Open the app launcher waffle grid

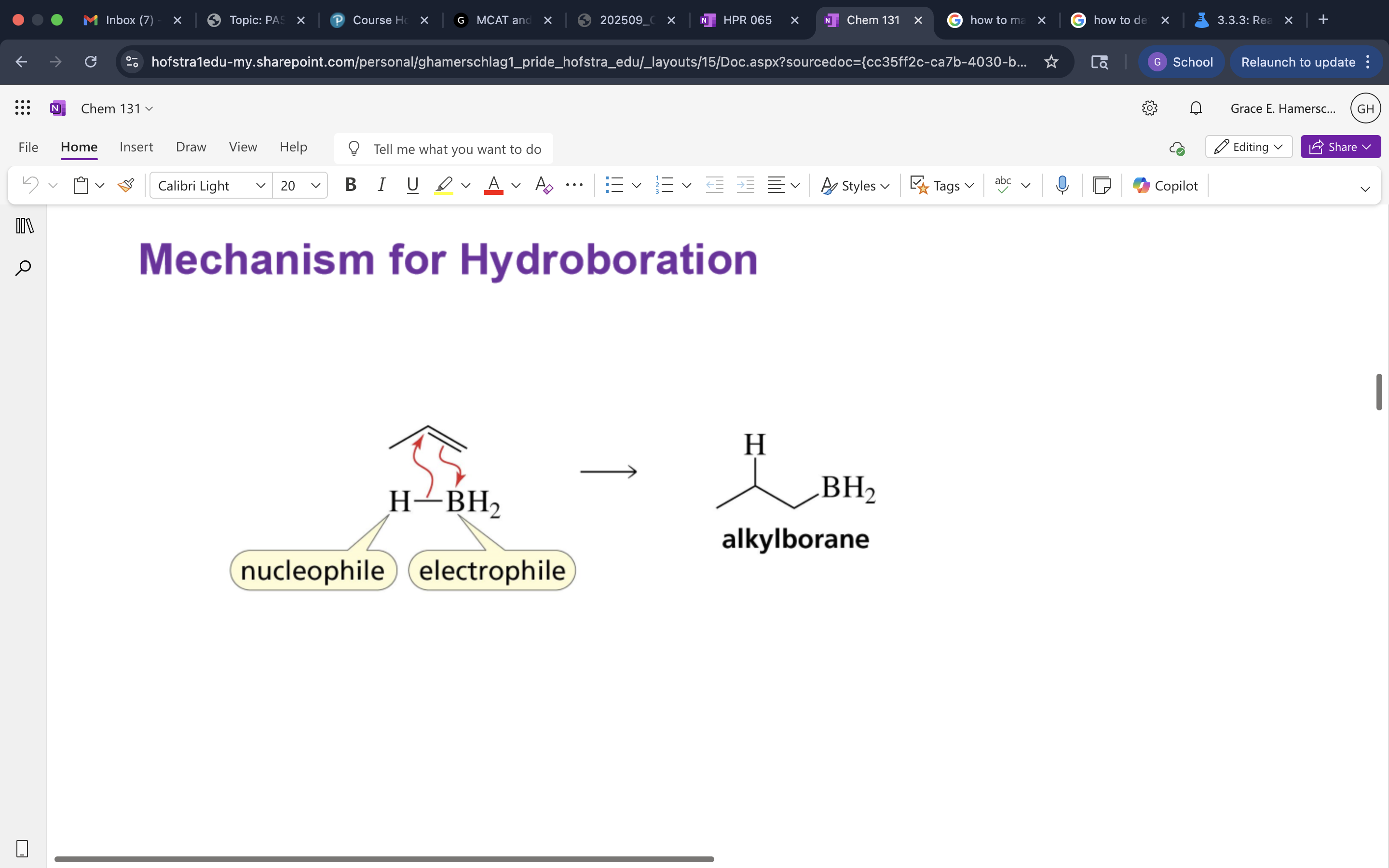pyautogui.click(x=22, y=108)
